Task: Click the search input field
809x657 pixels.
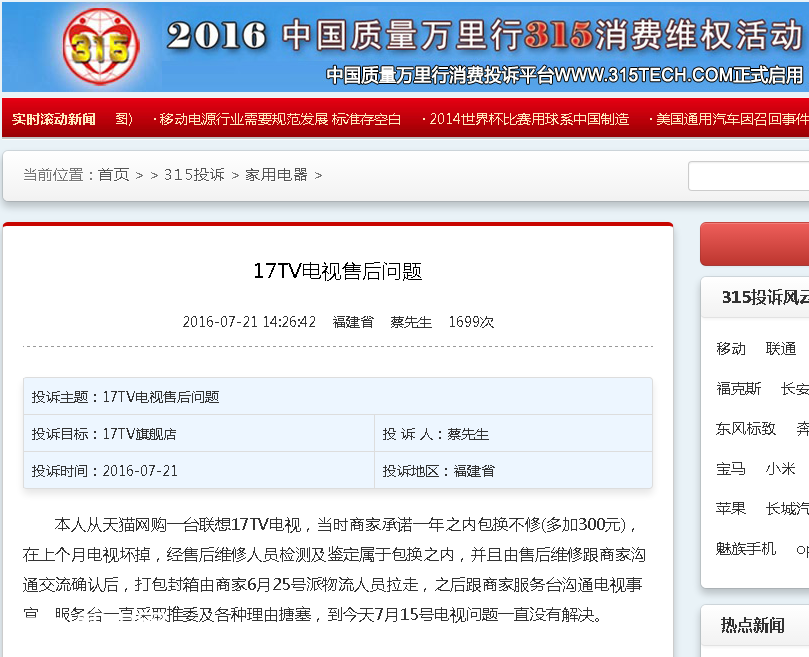Action: pyautogui.click(x=749, y=176)
